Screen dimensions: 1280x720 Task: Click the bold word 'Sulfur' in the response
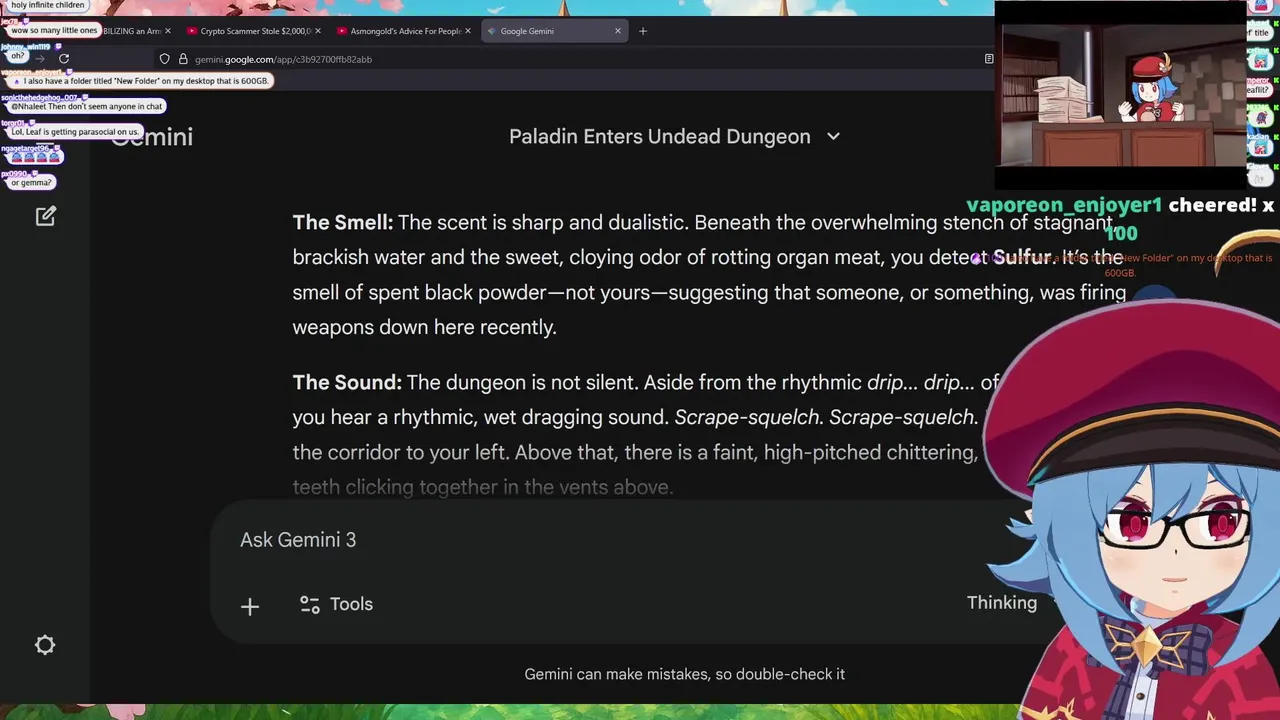1022,257
